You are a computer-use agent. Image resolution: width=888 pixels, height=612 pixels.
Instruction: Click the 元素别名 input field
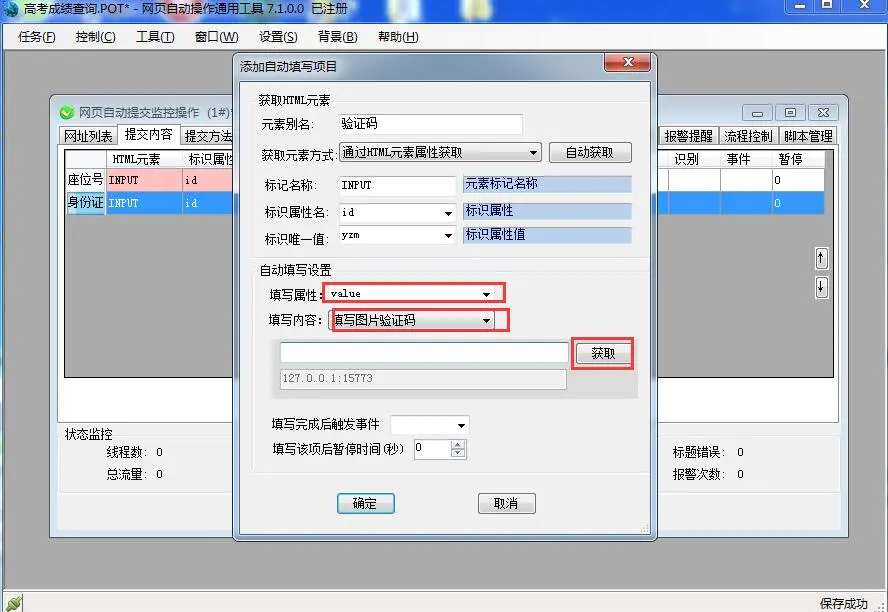coord(430,124)
